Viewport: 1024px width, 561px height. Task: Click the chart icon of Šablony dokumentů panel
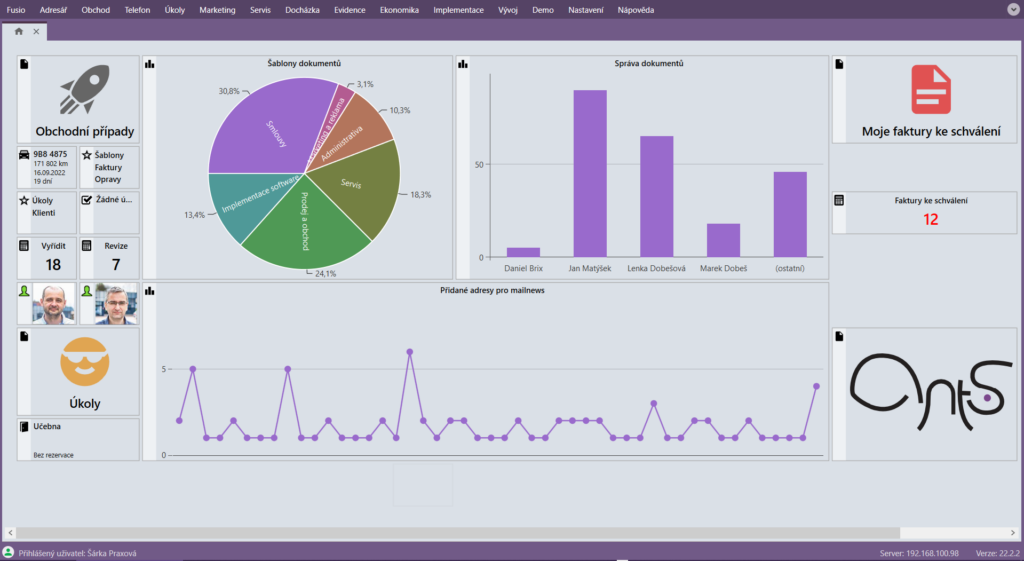point(150,64)
